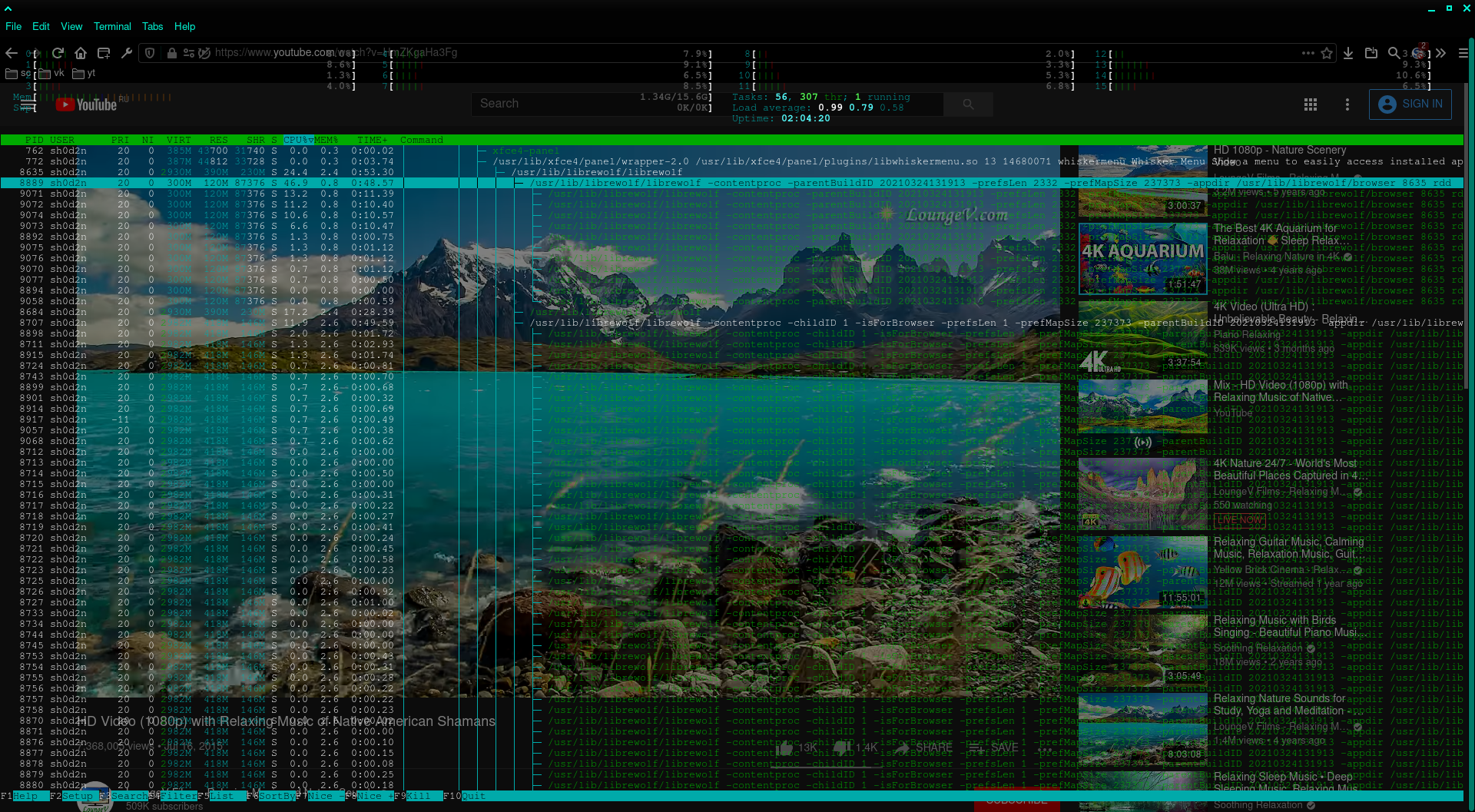Open the 4K Nature 24/7 live video thumbnail
This screenshot has height=812, width=1475.
point(1143,494)
